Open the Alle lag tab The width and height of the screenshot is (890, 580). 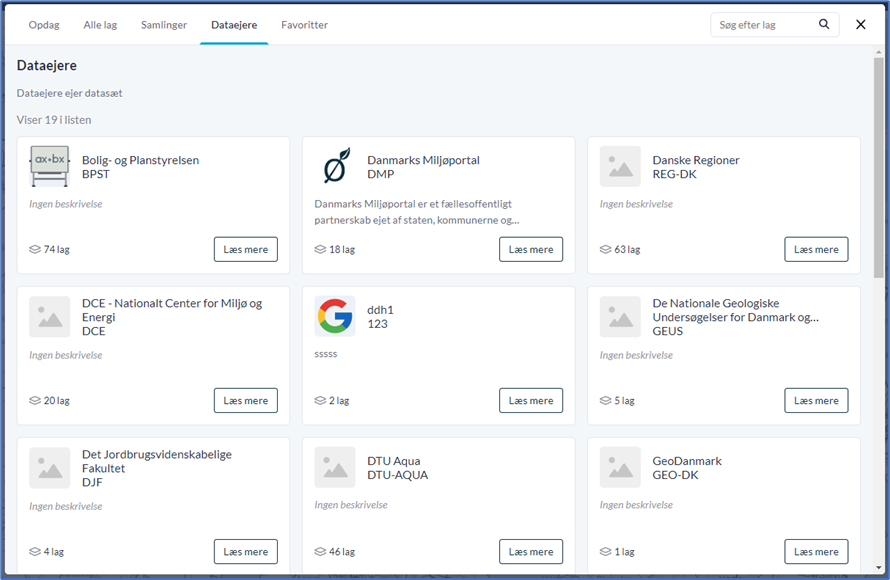point(100,24)
